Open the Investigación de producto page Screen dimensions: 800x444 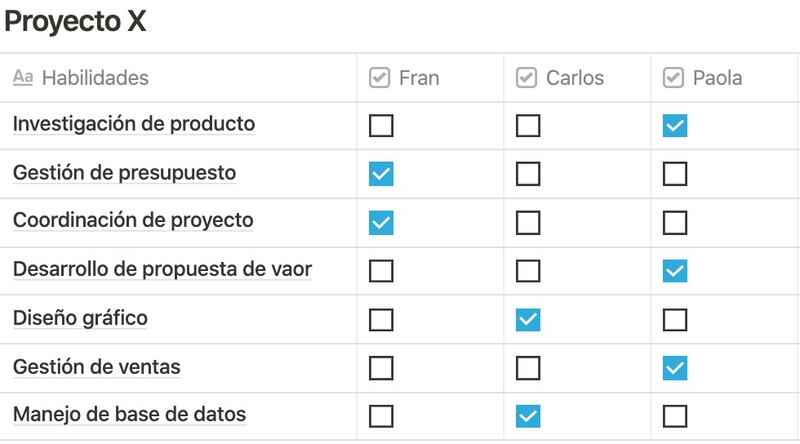[133, 124]
